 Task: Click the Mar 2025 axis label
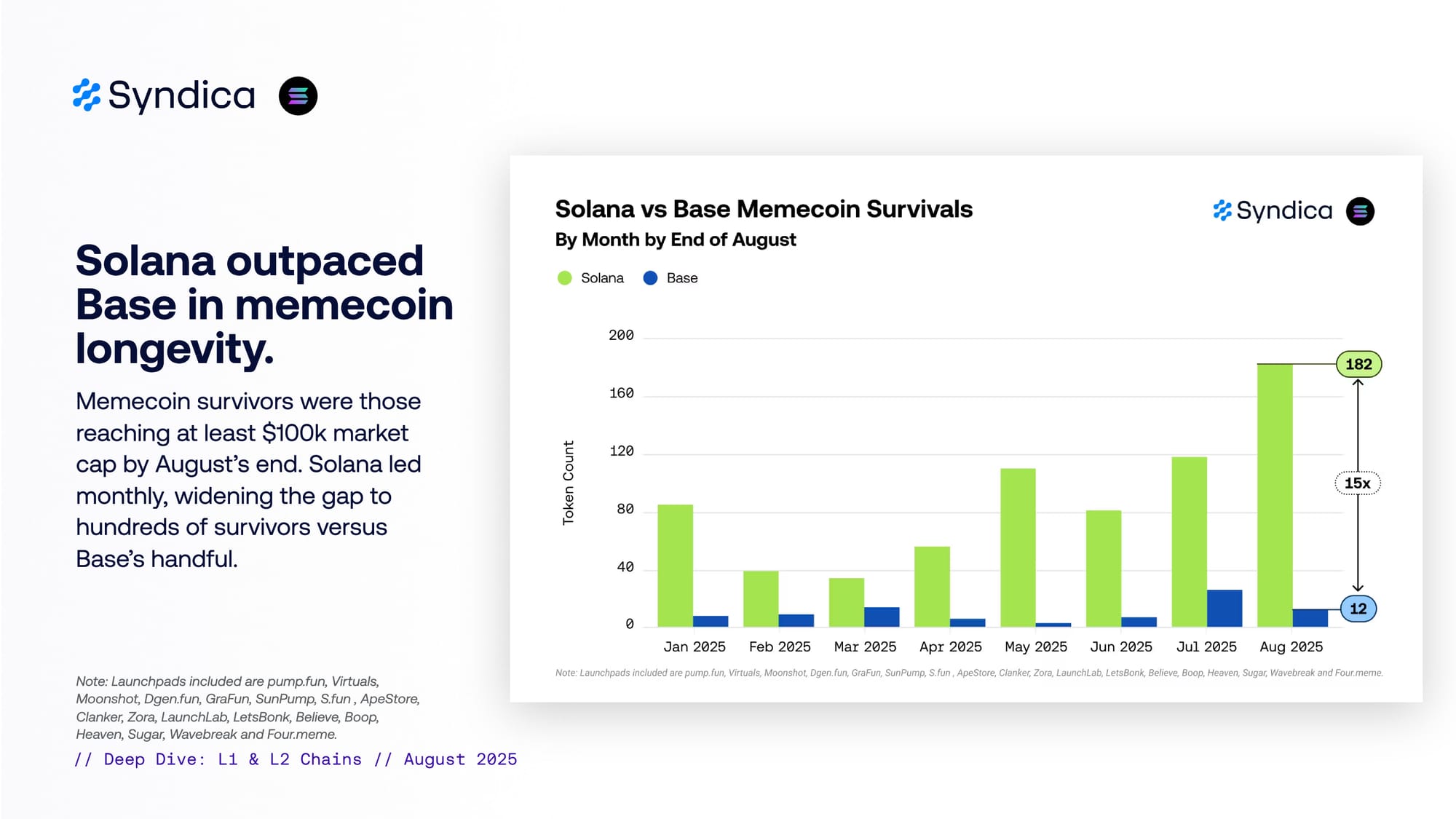(865, 647)
